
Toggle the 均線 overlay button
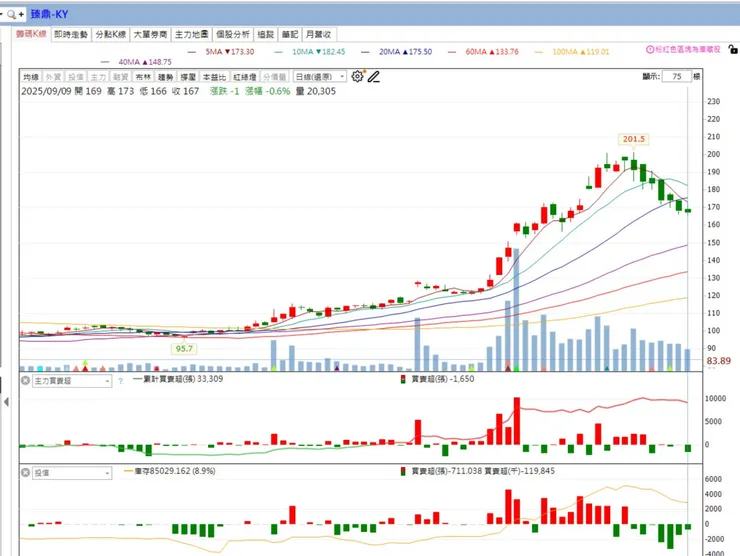tap(31, 77)
